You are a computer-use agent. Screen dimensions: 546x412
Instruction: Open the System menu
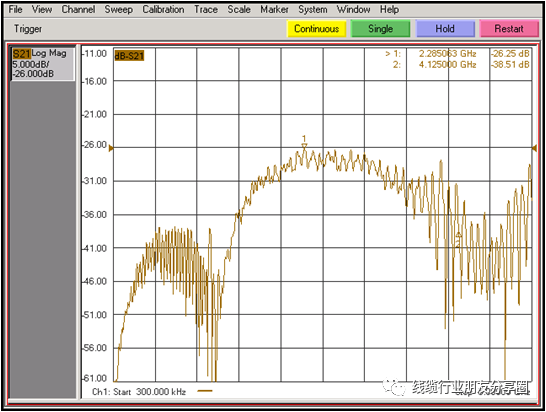tap(313, 9)
